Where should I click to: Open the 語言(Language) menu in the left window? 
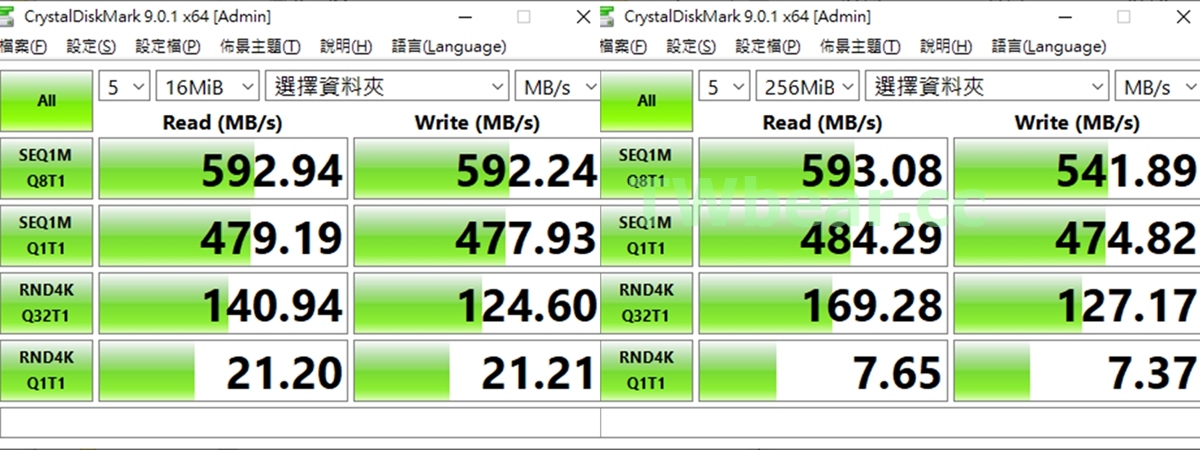[449, 47]
